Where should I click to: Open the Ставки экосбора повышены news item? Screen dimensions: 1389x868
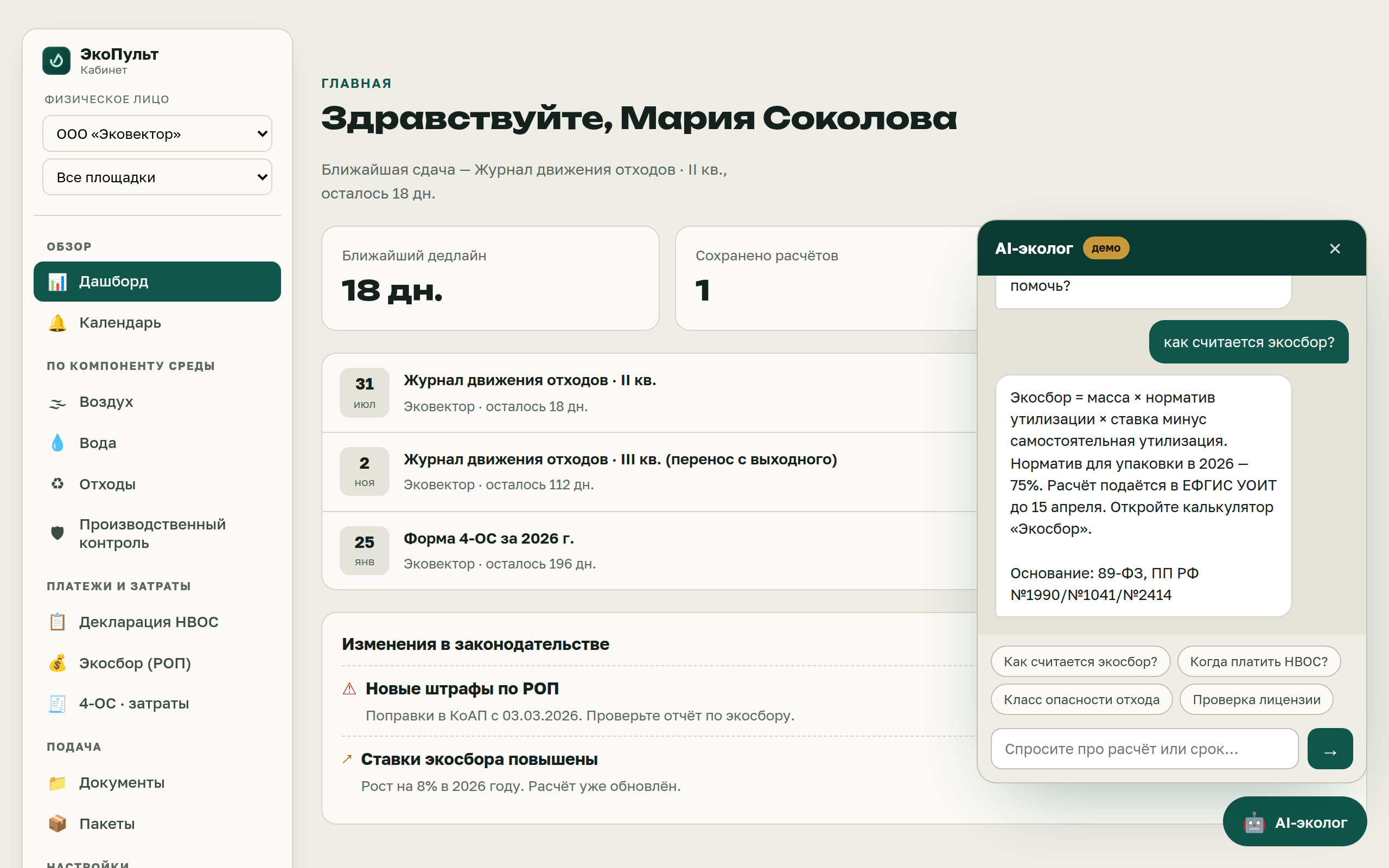pyautogui.click(x=659, y=772)
